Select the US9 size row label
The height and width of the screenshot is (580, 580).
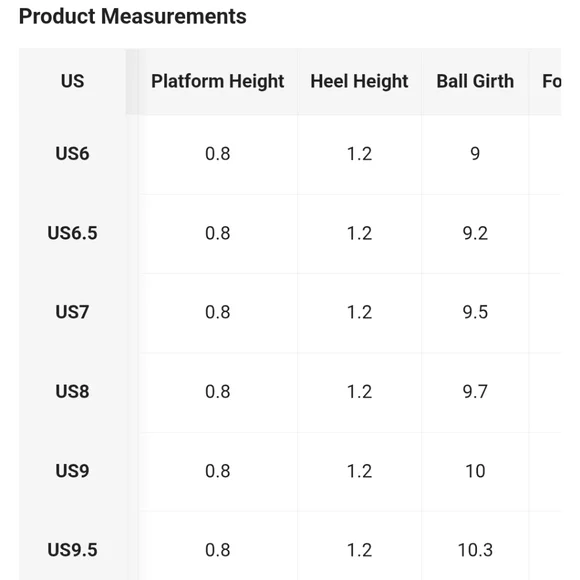(x=72, y=471)
